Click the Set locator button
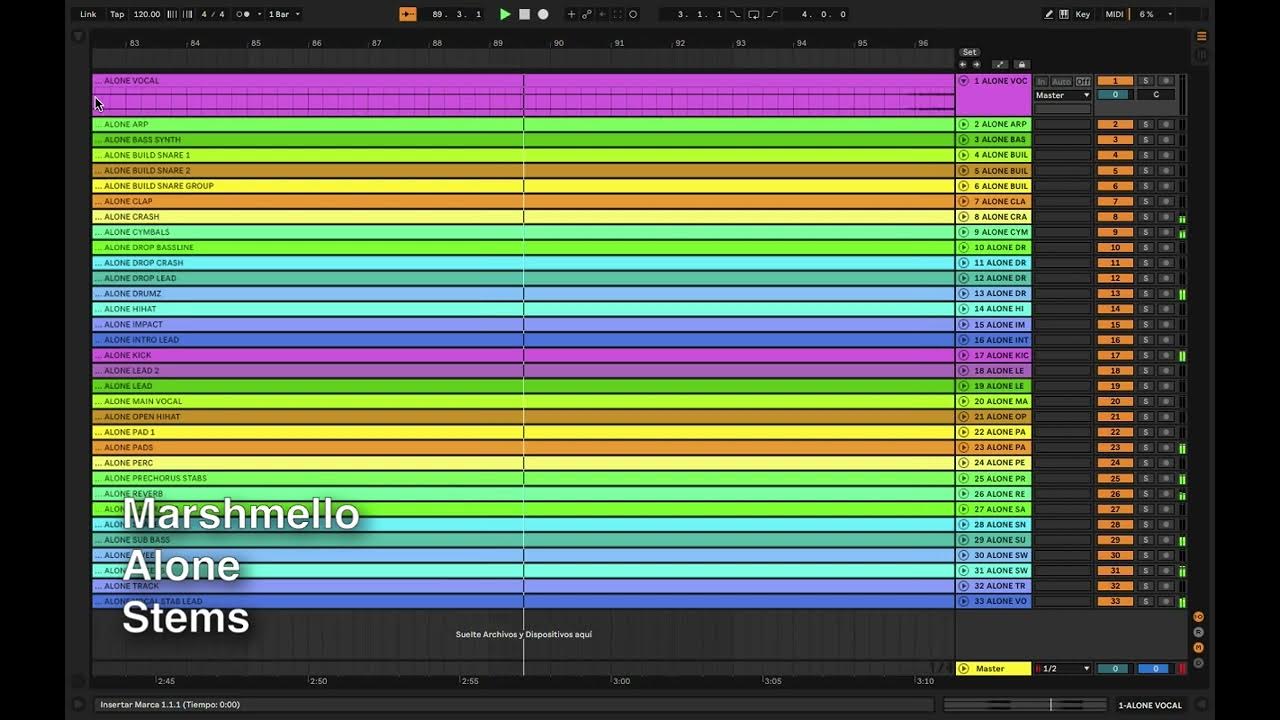Image resolution: width=1280 pixels, height=720 pixels. pos(969,52)
